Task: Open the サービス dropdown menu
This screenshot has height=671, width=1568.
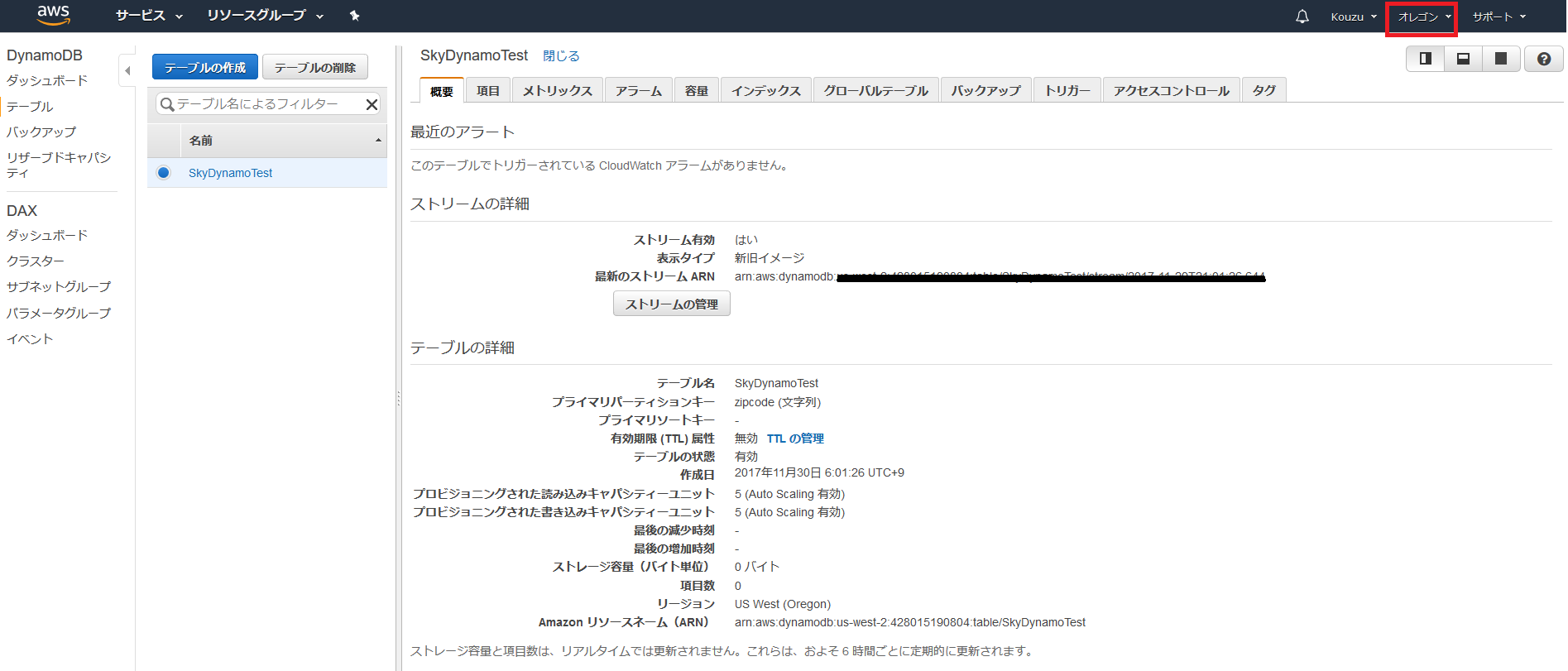Action: pyautogui.click(x=149, y=16)
